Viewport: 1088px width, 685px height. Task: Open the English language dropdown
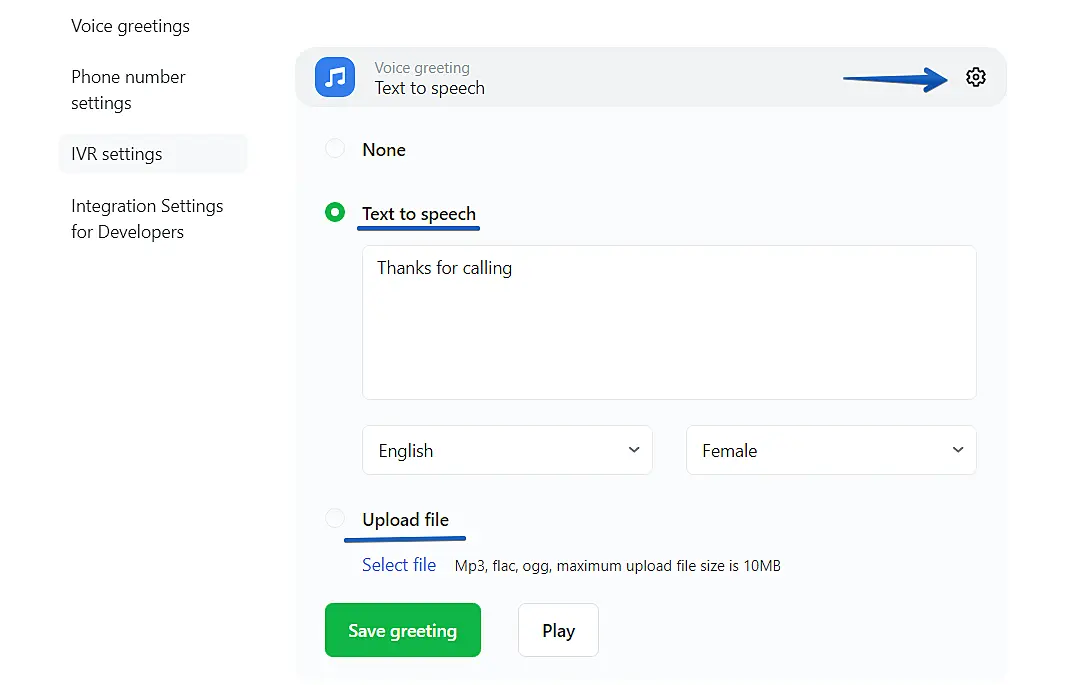[507, 450]
